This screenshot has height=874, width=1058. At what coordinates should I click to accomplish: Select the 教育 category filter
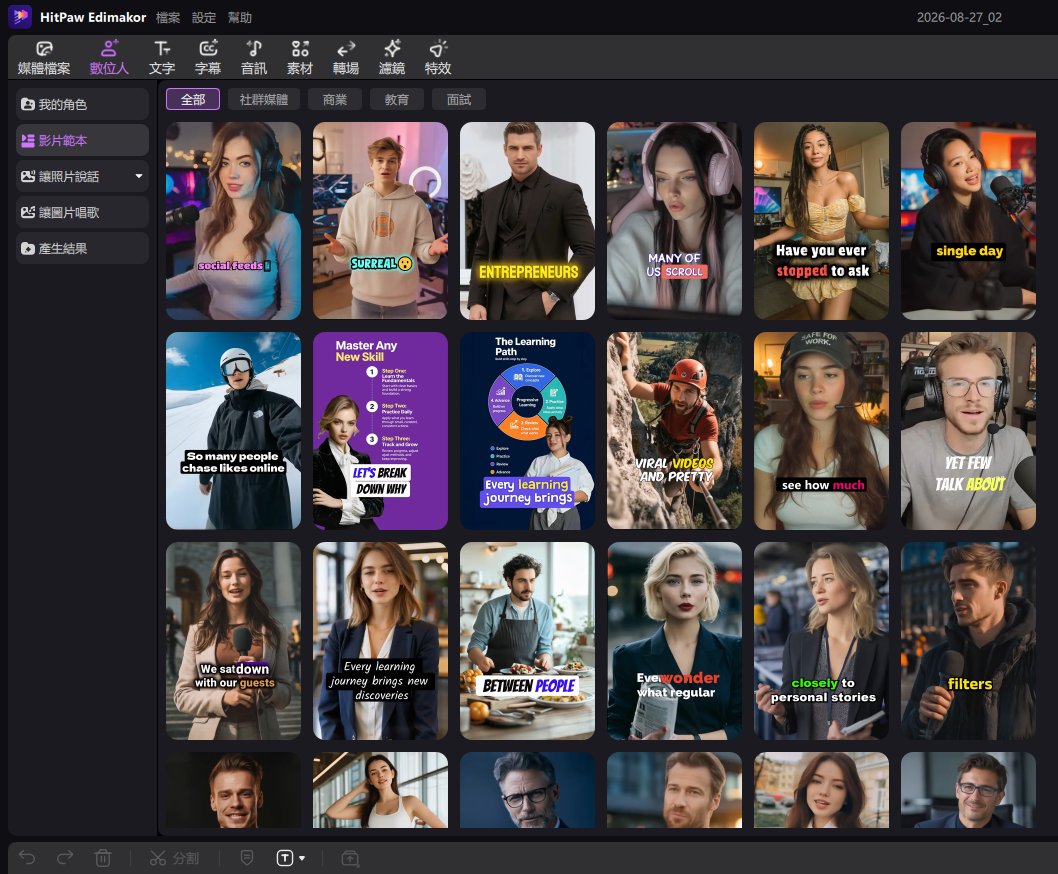(x=396, y=99)
